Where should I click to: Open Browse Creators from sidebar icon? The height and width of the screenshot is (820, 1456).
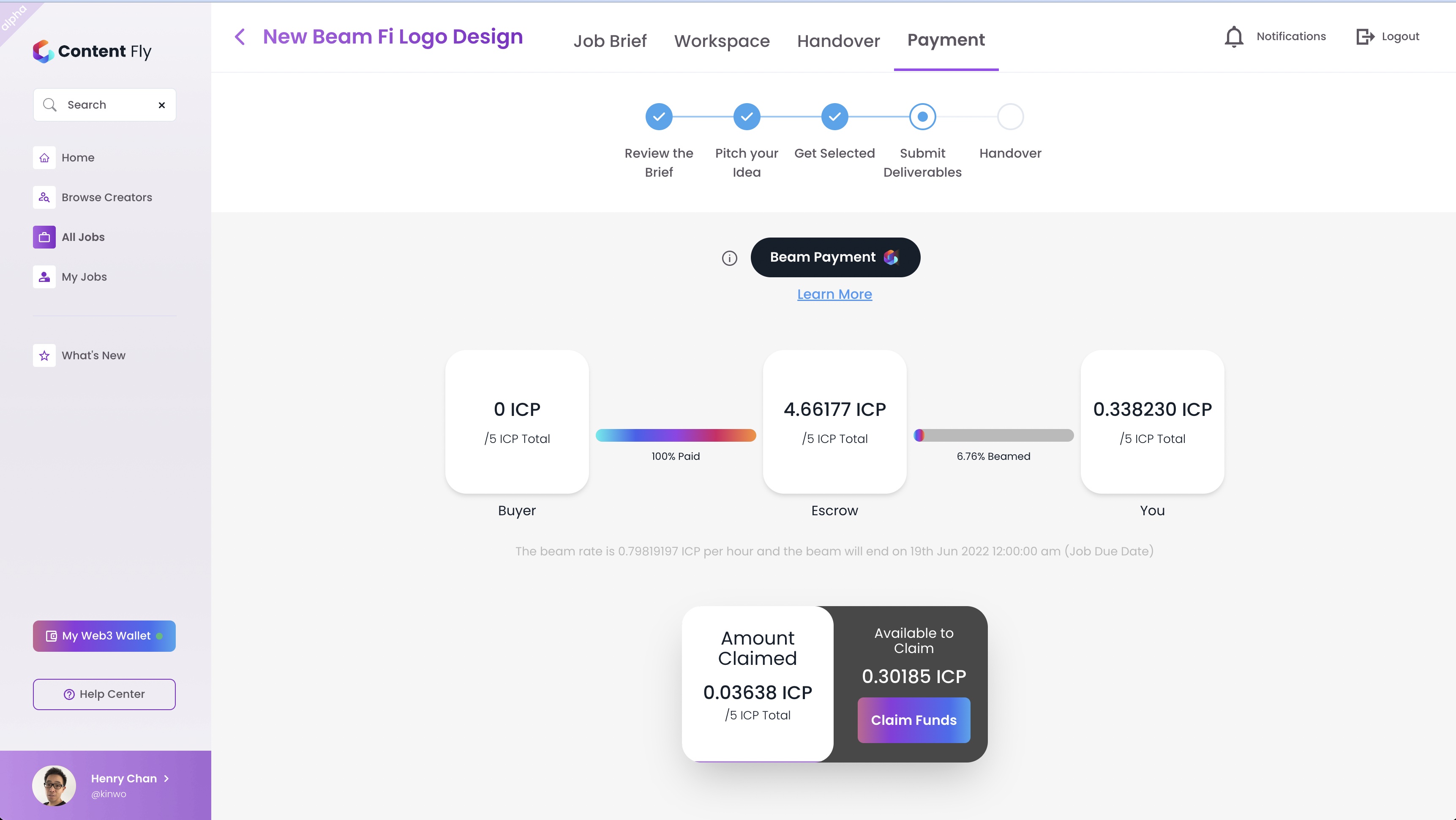pyautogui.click(x=44, y=197)
